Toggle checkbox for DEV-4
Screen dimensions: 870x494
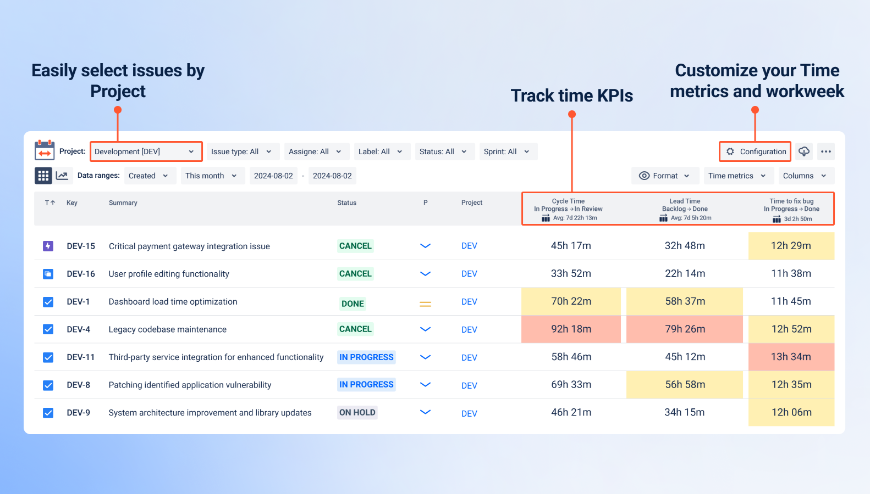(x=48, y=329)
